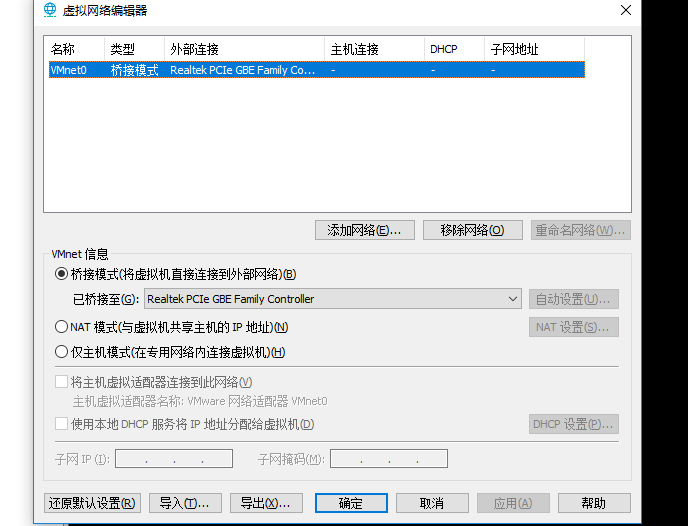Open 帮助 (Help) button

click(x=594, y=503)
